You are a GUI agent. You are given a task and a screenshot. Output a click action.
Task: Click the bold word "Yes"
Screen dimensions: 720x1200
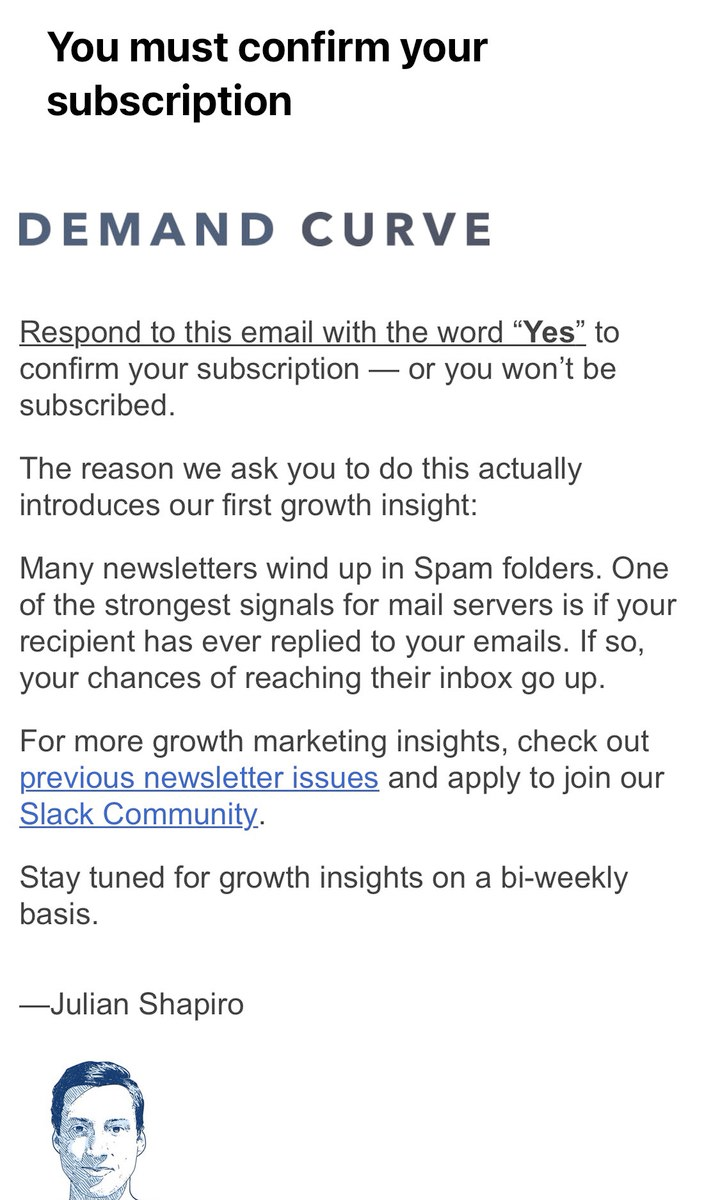(x=549, y=333)
